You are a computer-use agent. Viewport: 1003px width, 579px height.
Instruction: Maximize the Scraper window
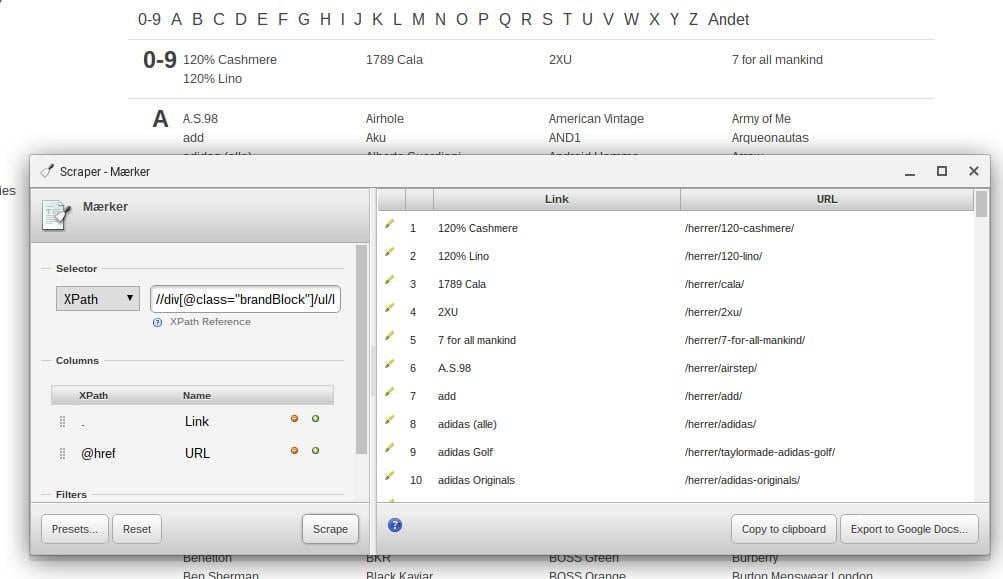pos(942,171)
